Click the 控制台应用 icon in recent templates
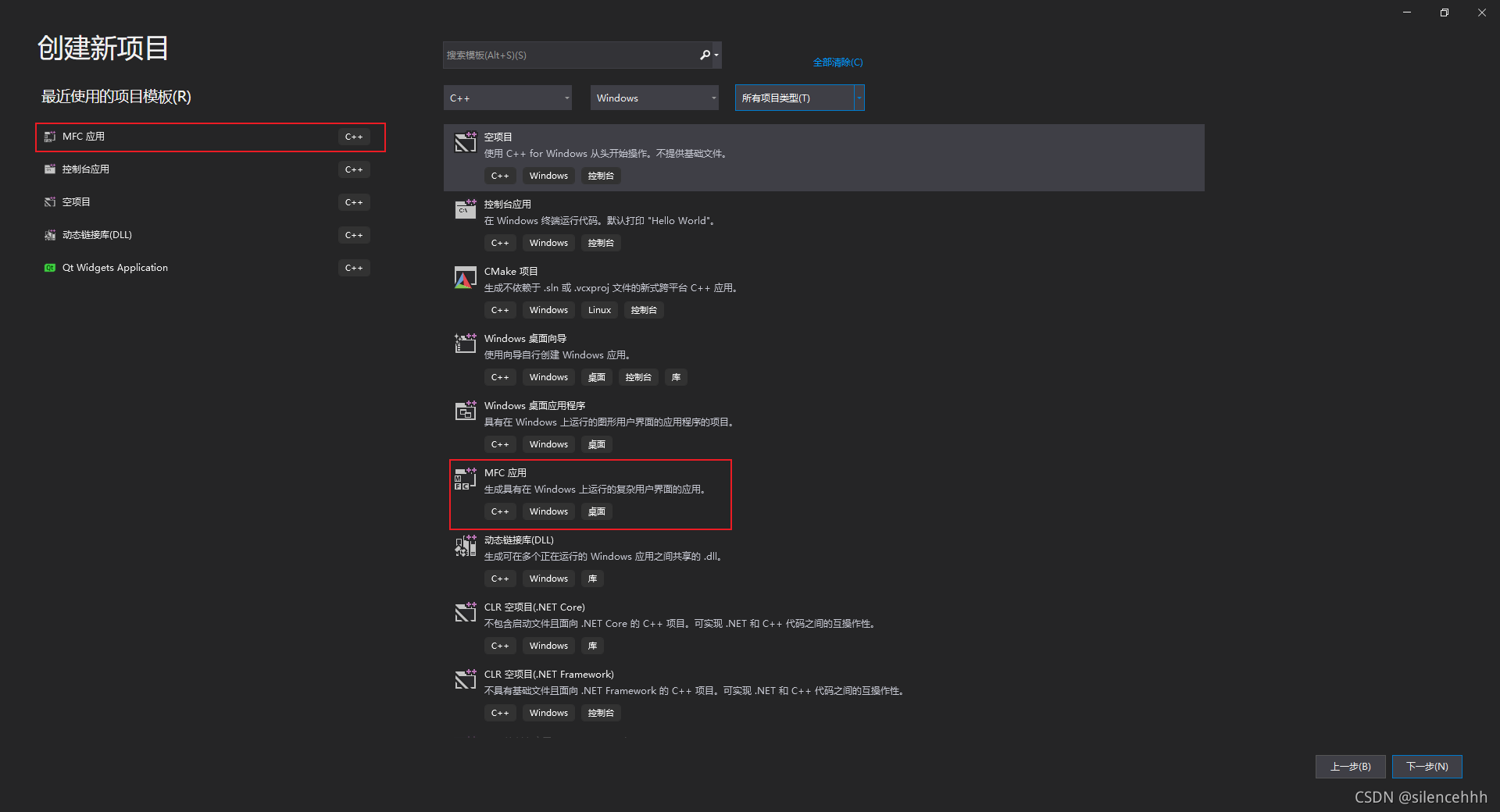 (50, 169)
